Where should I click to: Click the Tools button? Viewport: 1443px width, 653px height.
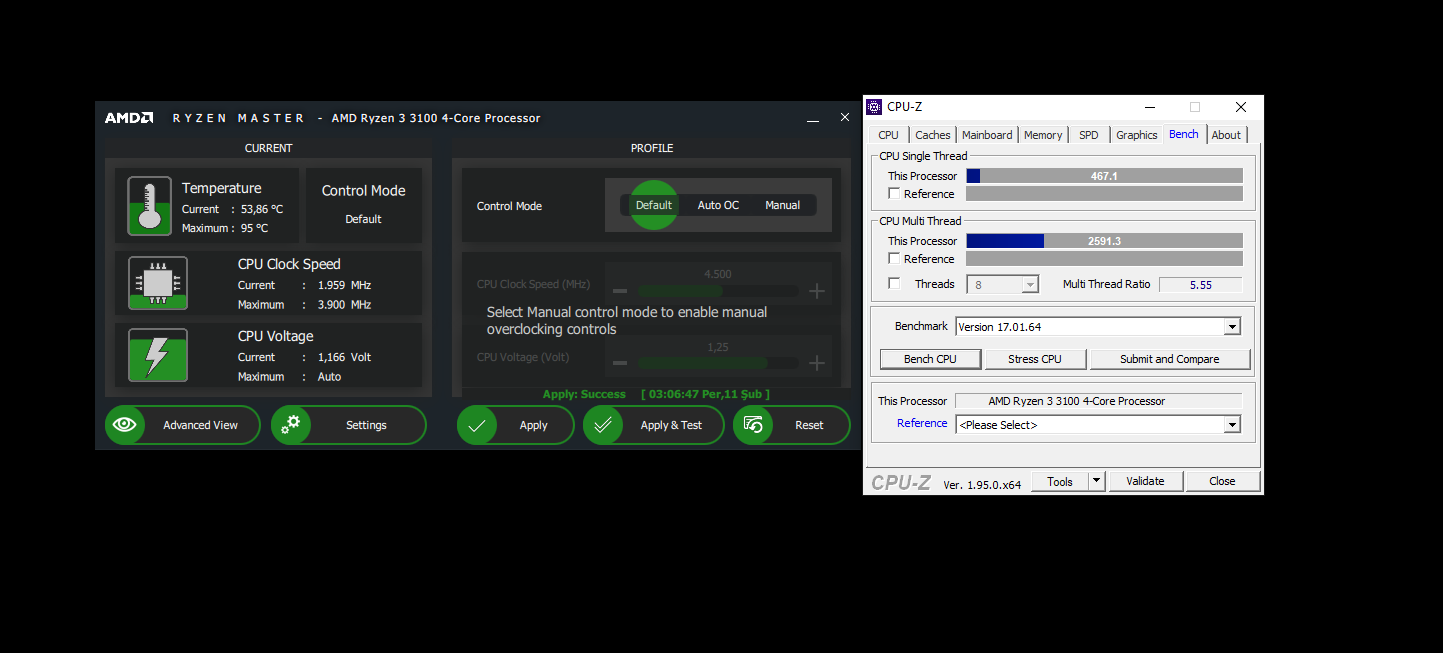[x=1060, y=481]
